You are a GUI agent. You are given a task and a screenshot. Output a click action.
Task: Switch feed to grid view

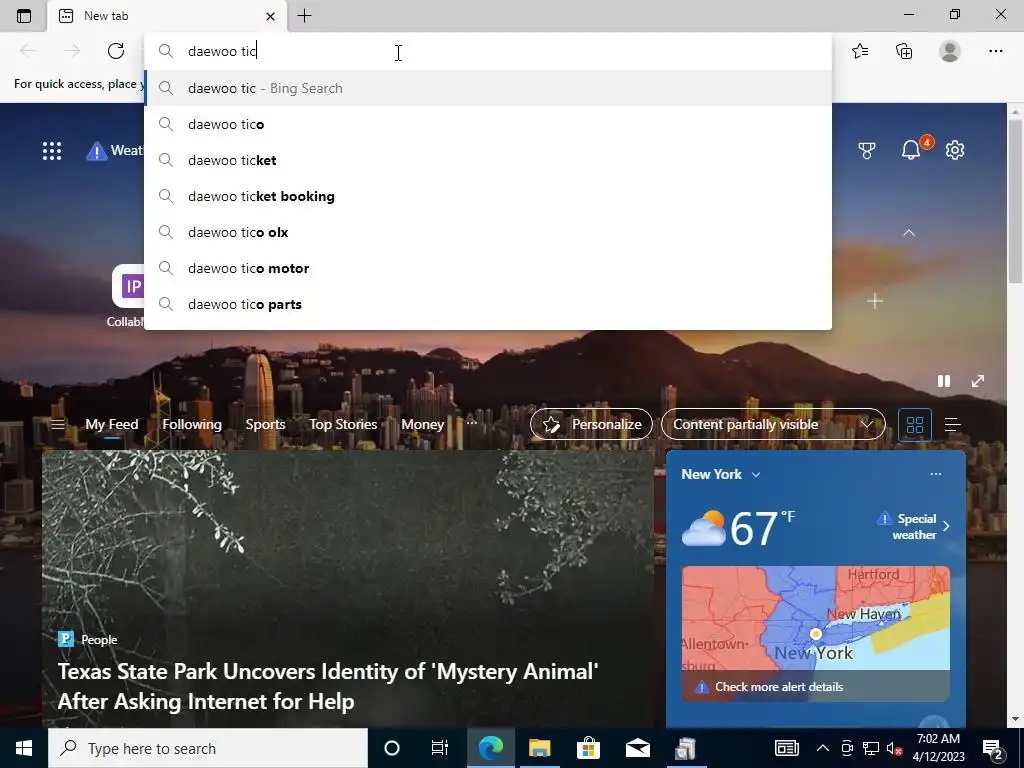coord(914,425)
